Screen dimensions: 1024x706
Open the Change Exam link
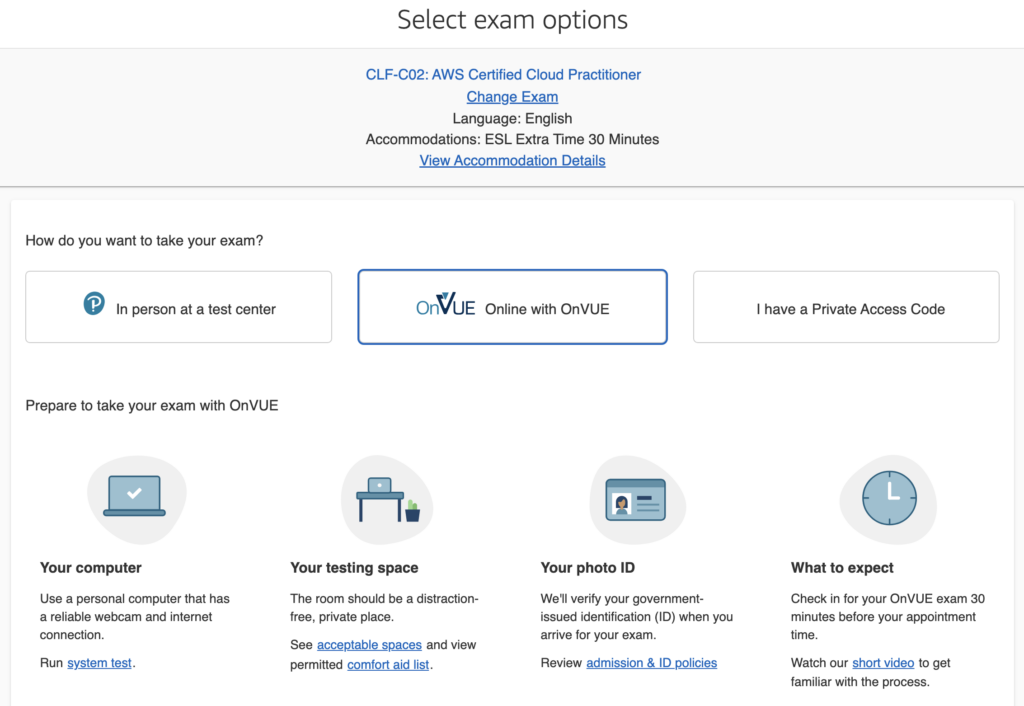click(512, 97)
